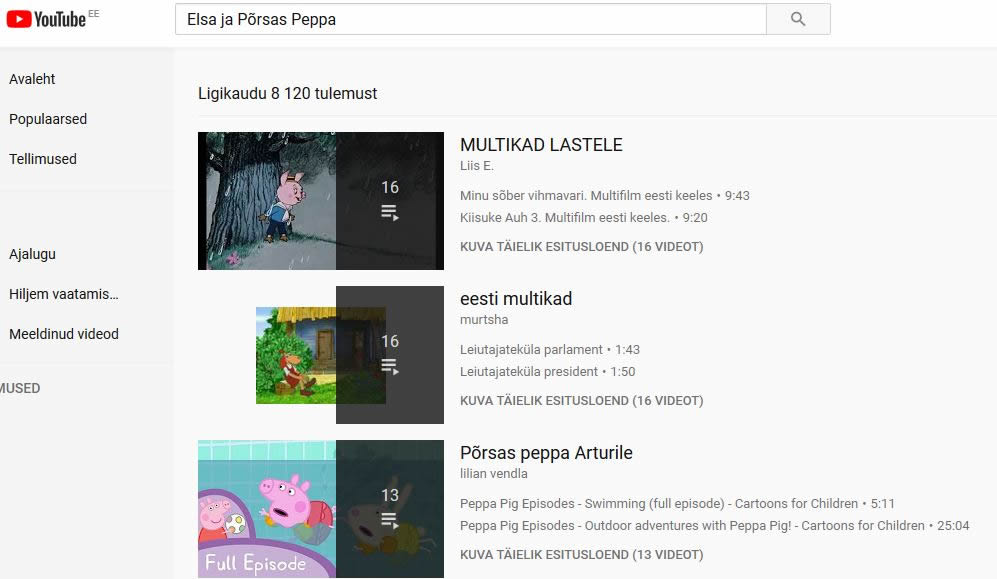The width and height of the screenshot is (997, 579).
Task: Play Leiutajateküla parlament video
Action: tap(550, 350)
